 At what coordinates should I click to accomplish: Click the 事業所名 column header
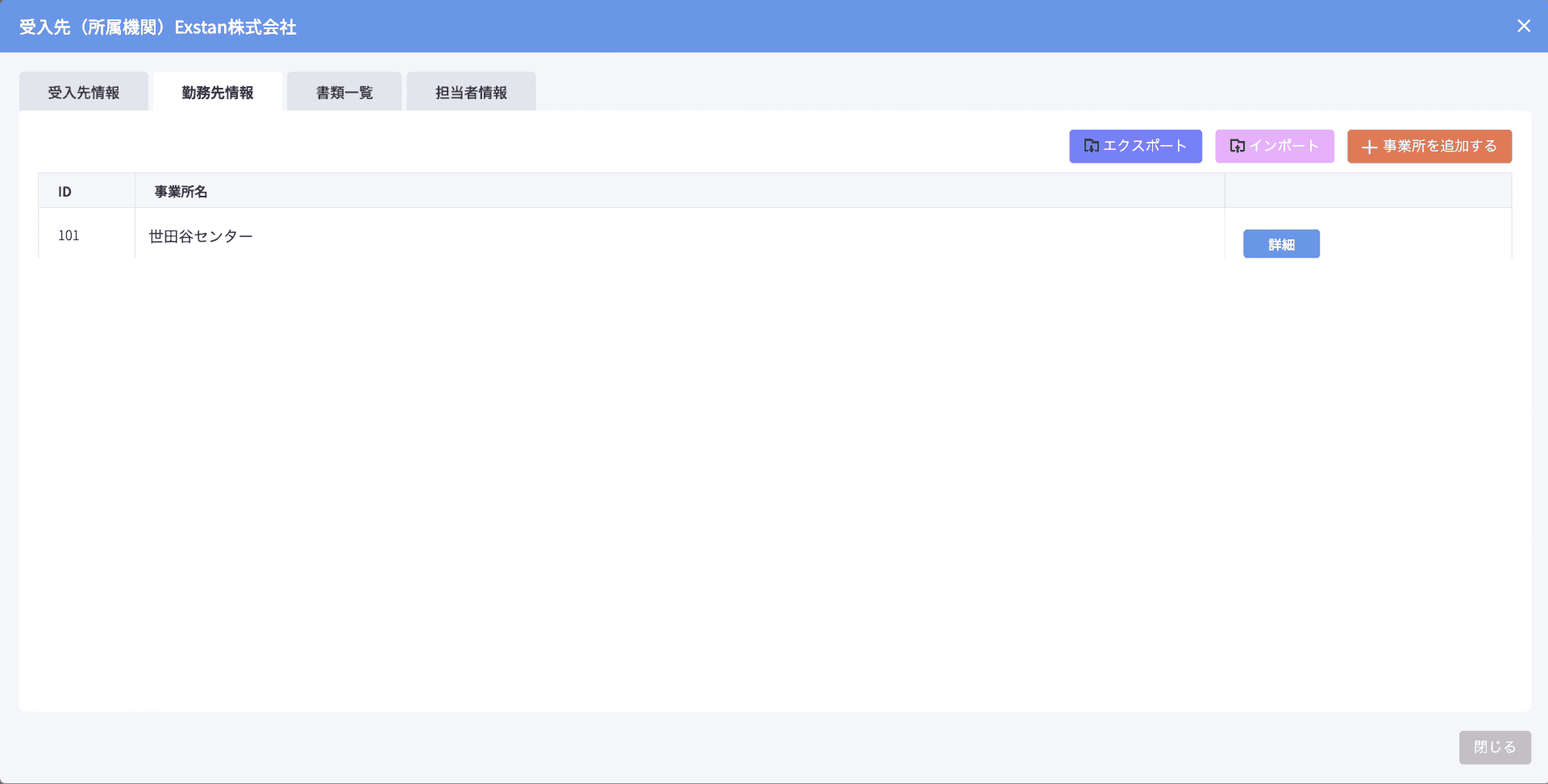pos(181,192)
